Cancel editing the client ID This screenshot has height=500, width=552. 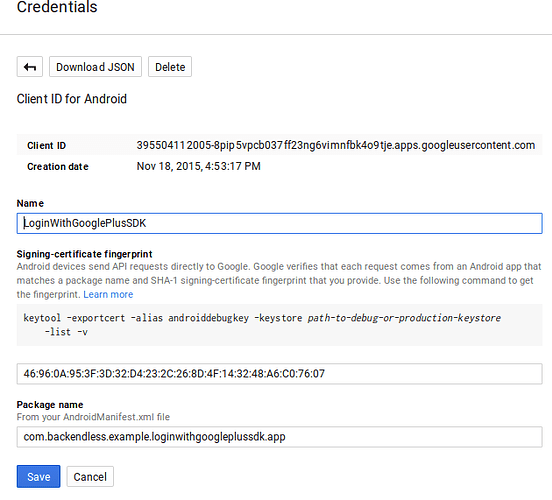pyautogui.click(x=90, y=477)
